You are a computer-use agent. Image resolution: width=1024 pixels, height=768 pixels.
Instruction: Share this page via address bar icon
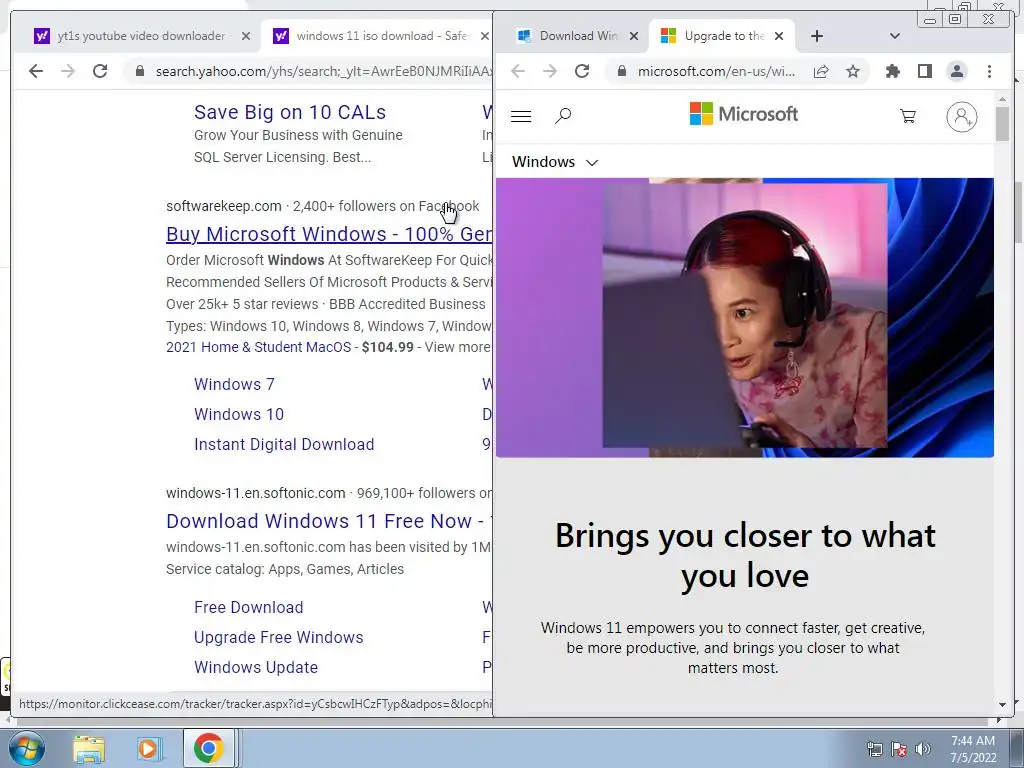(821, 71)
